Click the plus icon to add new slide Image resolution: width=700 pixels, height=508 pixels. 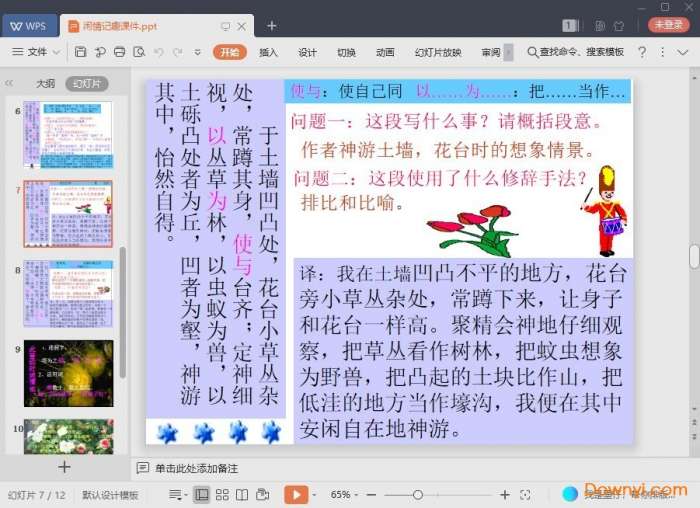(64, 467)
